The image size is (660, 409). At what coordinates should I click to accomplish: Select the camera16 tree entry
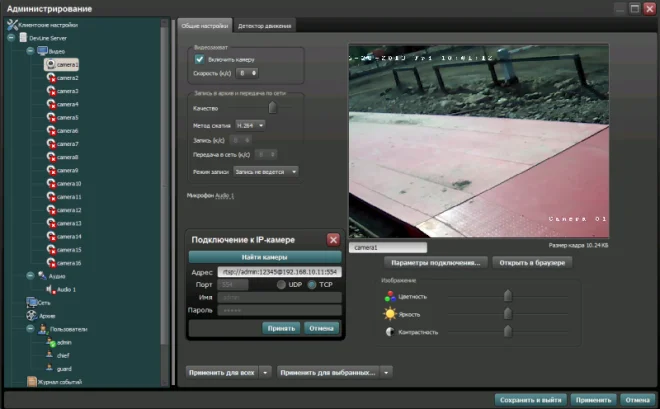(68, 262)
